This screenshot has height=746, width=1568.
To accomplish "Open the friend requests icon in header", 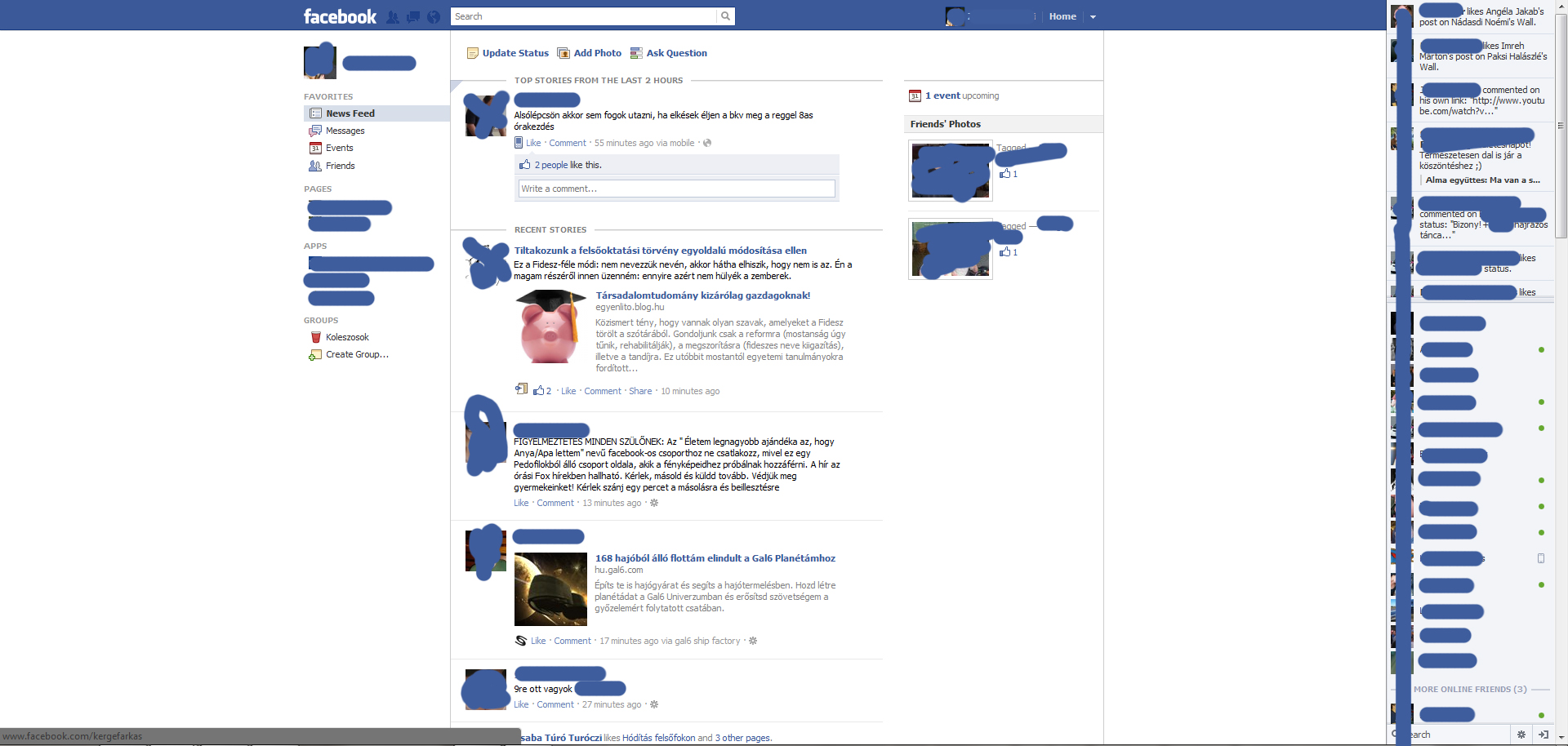I will click(x=393, y=17).
